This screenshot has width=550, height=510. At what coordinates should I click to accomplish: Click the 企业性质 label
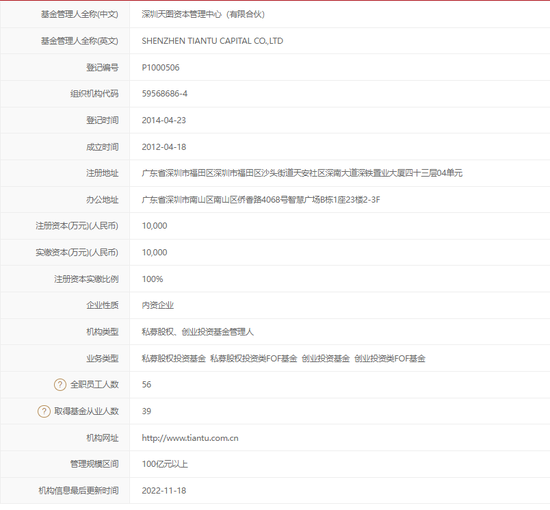(x=102, y=306)
